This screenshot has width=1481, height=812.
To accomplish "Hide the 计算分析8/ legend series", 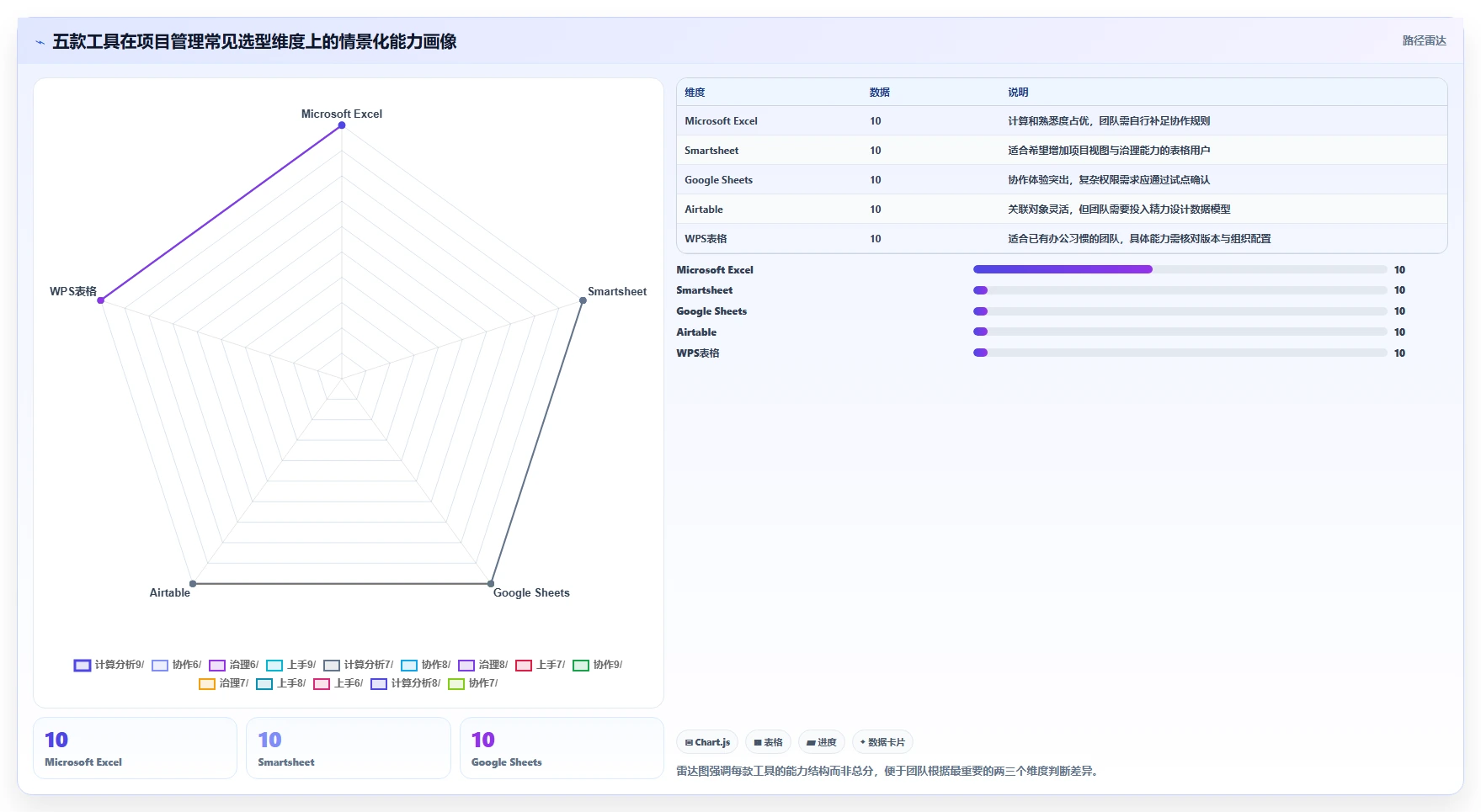I will pyautogui.click(x=405, y=683).
